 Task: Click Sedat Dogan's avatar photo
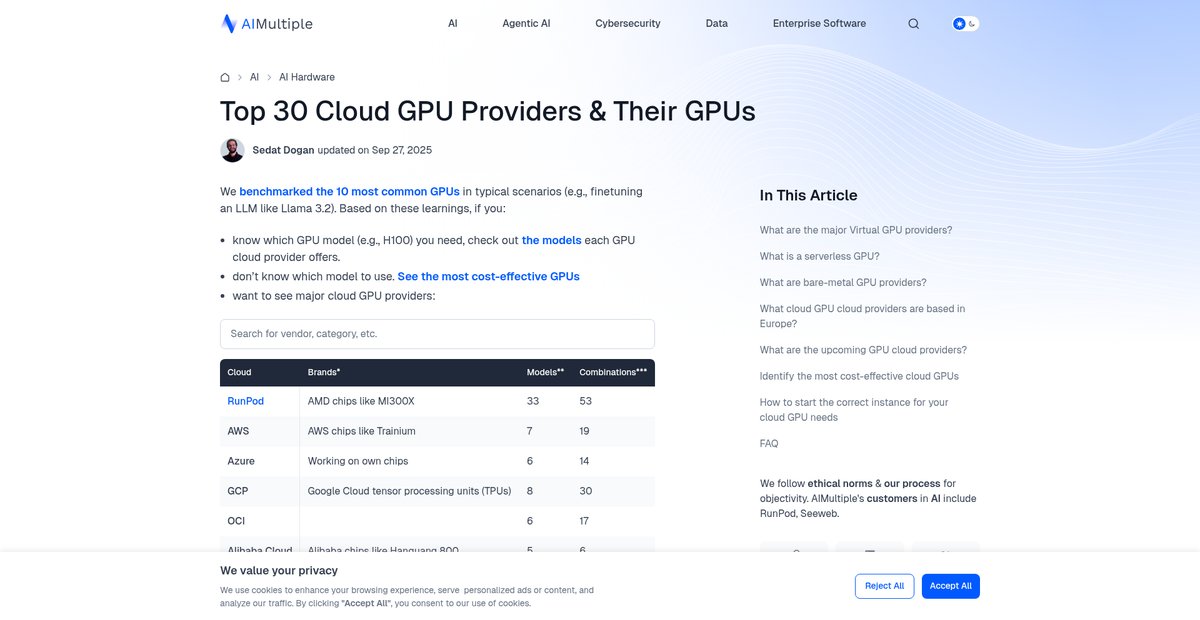coord(232,150)
